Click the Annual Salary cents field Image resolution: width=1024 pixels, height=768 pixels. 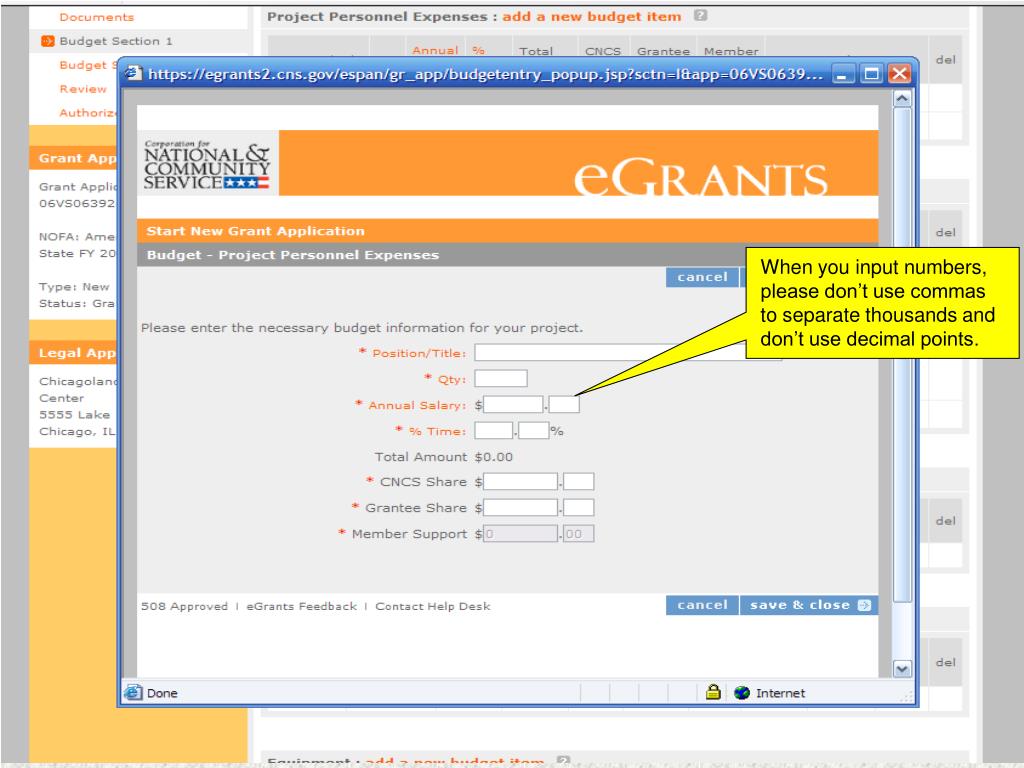pyautogui.click(x=564, y=405)
